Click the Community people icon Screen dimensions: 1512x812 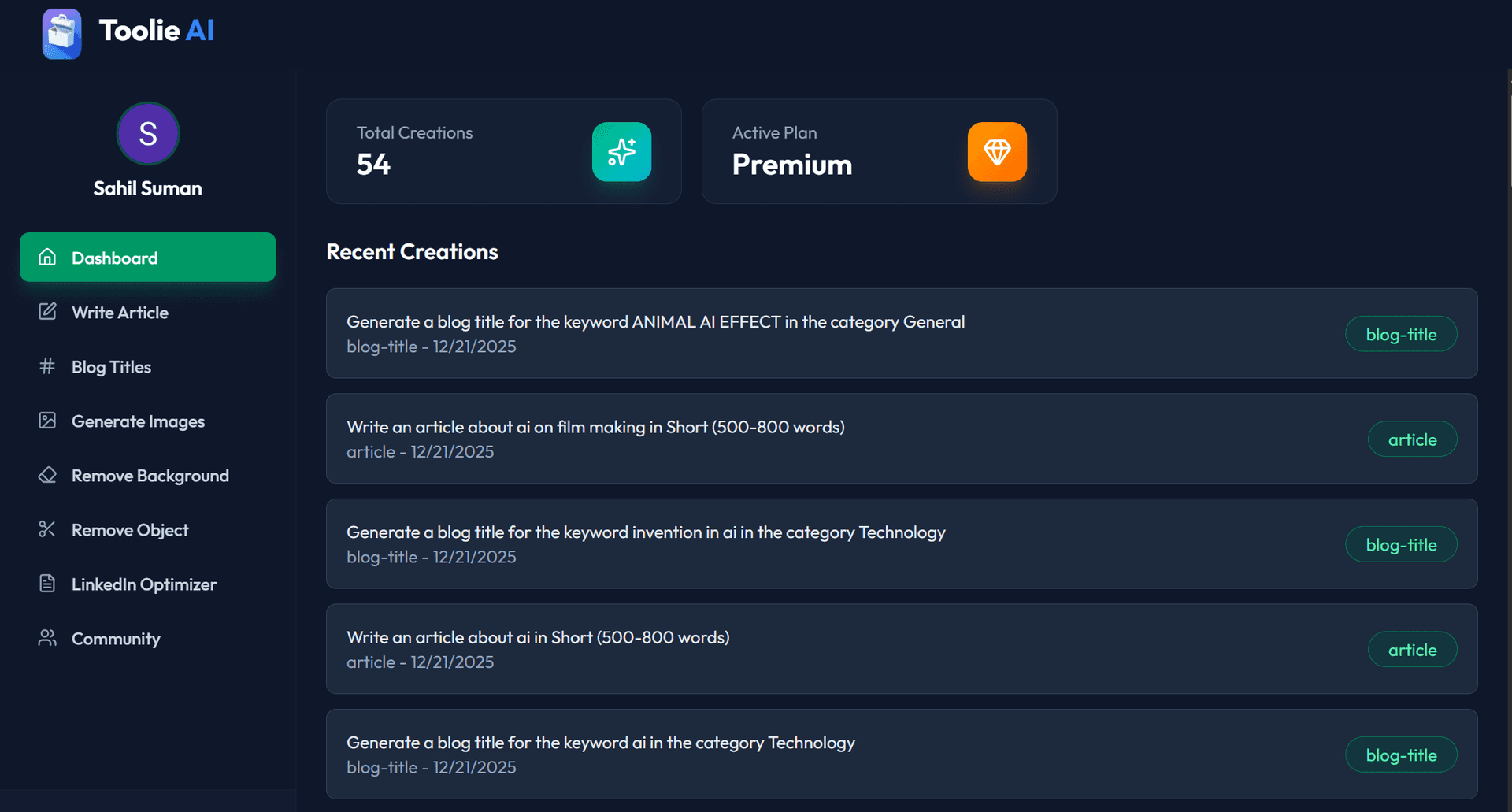point(47,638)
